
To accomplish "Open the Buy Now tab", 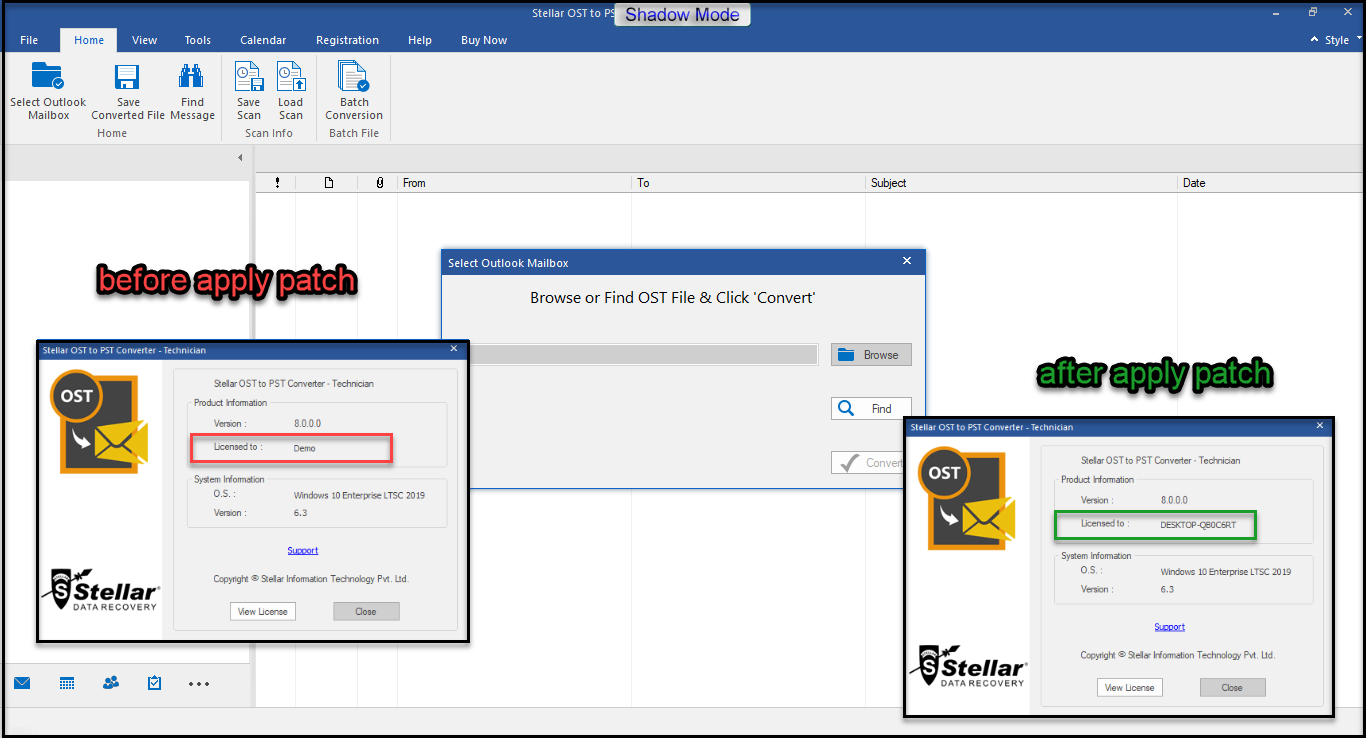I will coord(484,40).
